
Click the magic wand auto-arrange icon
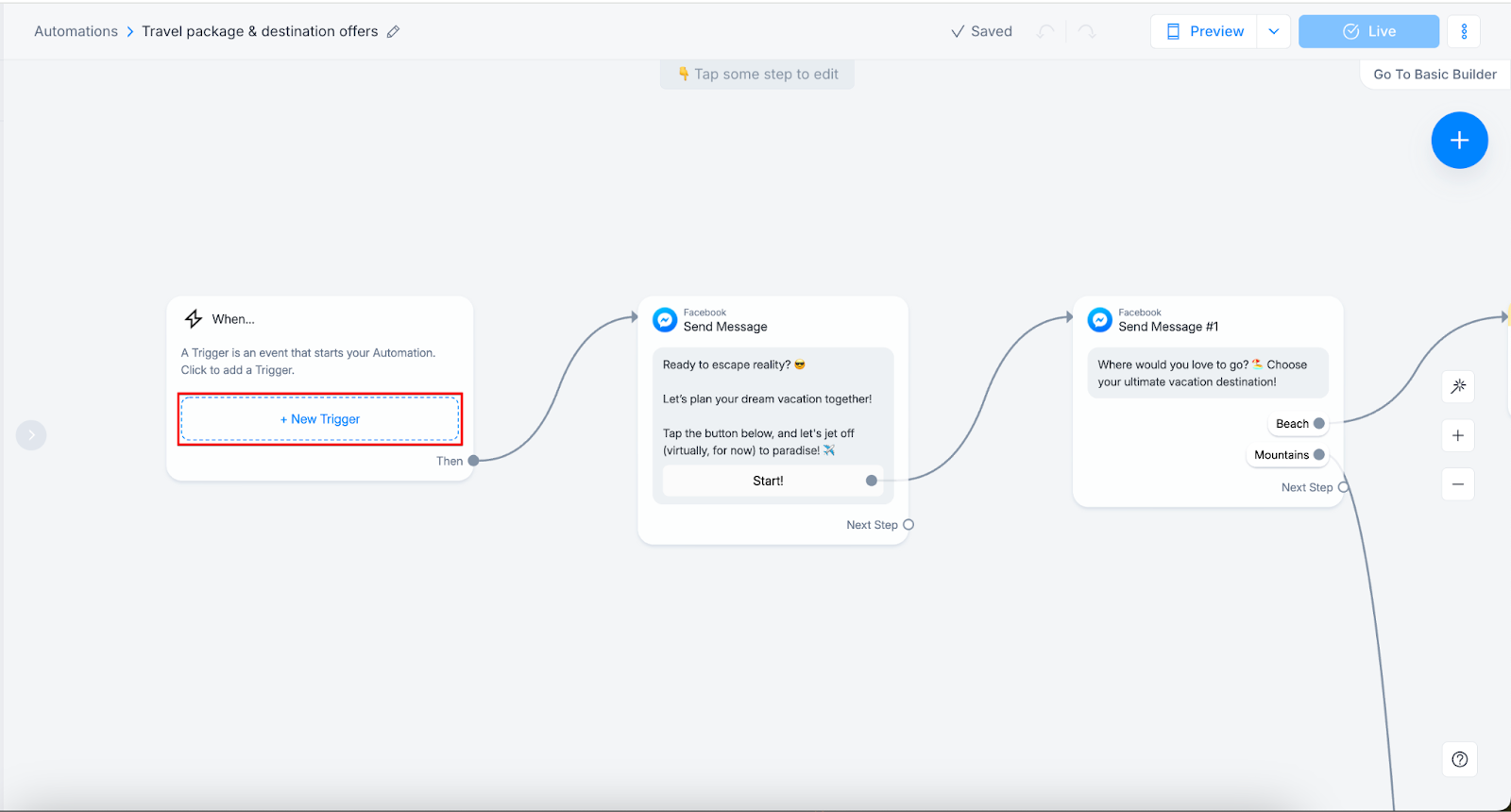point(1458,386)
